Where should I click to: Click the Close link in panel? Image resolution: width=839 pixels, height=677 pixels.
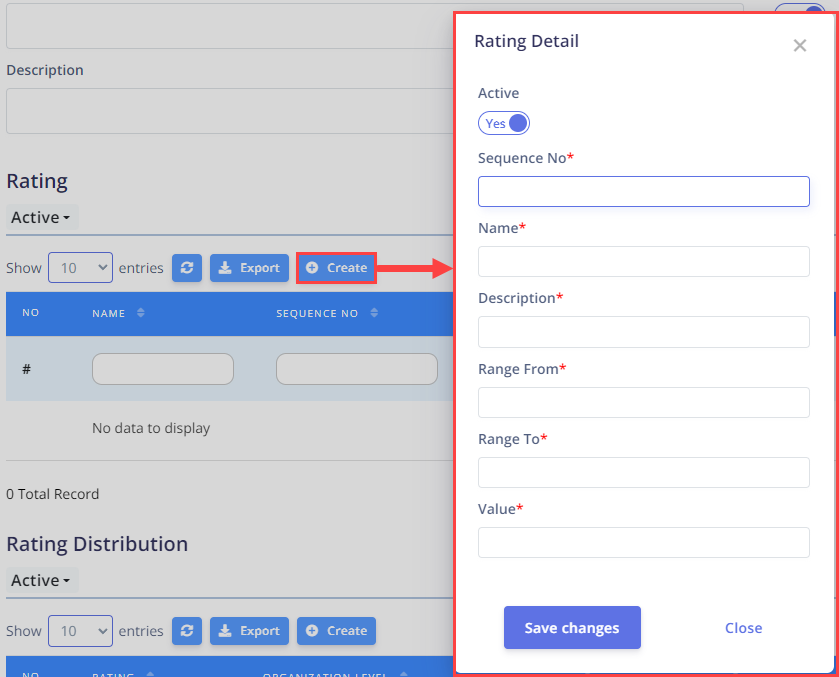tap(743, 628)
